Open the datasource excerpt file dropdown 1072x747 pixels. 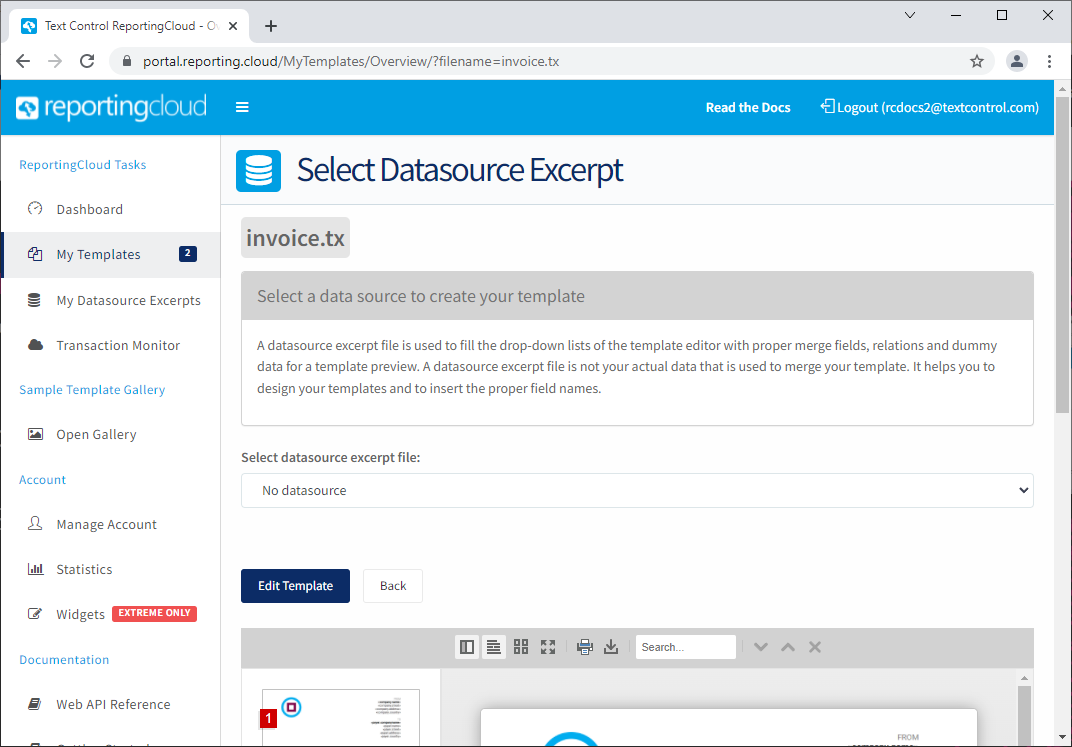[637, 491]
